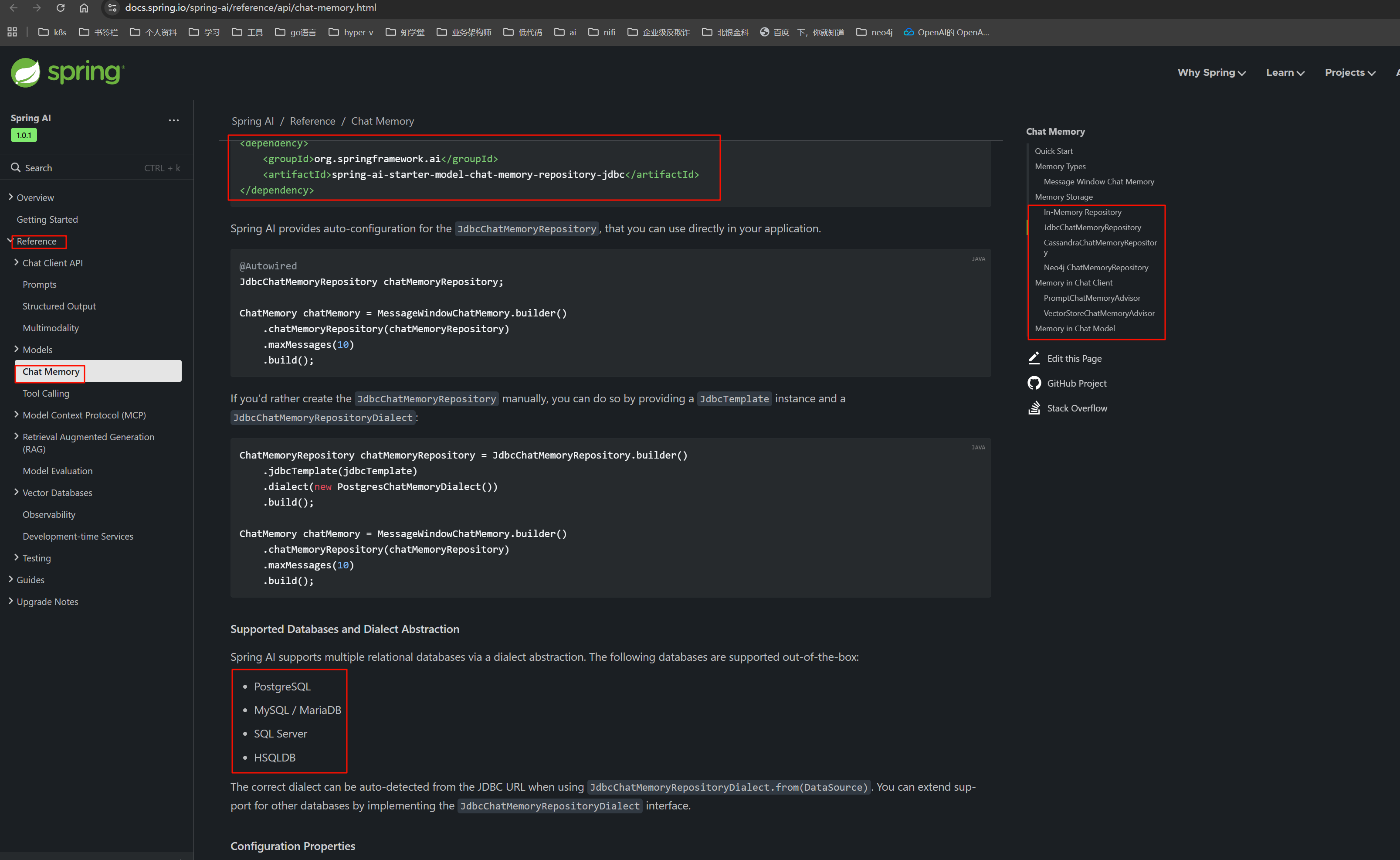Select Tool Calling in the sidebar
Viewport: 1400px width, 860px height.
tap(45, 393)
